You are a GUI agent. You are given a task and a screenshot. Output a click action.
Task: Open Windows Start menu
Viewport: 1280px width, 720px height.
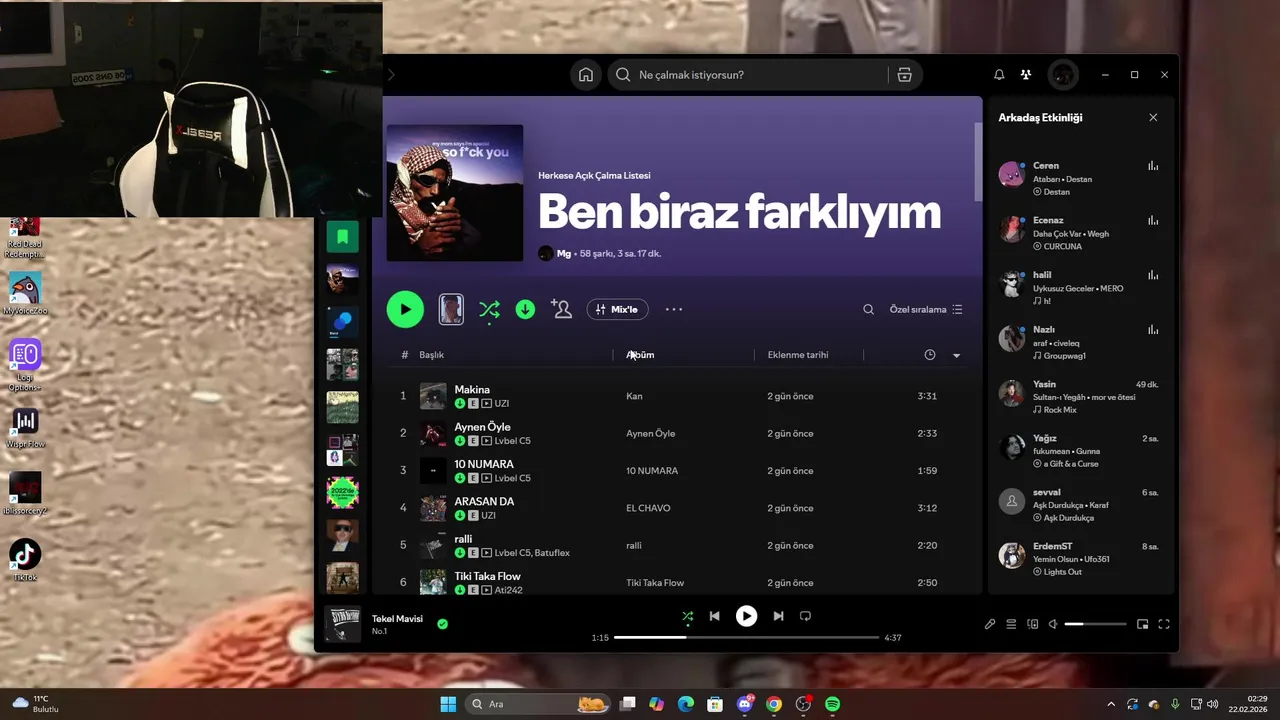[x=448, y=704]
